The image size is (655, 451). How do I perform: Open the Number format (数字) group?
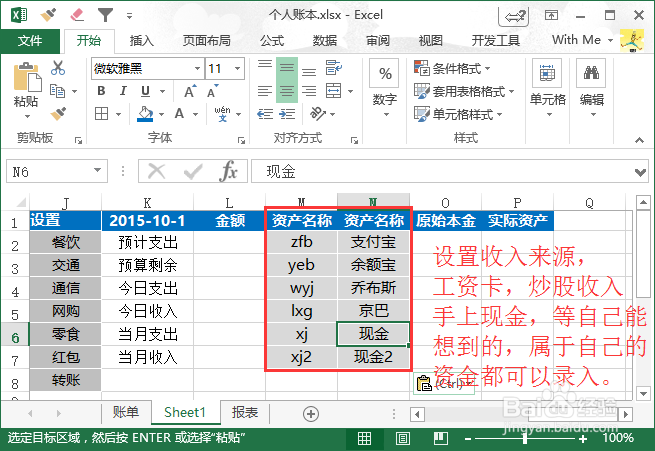tap(385, 89)
